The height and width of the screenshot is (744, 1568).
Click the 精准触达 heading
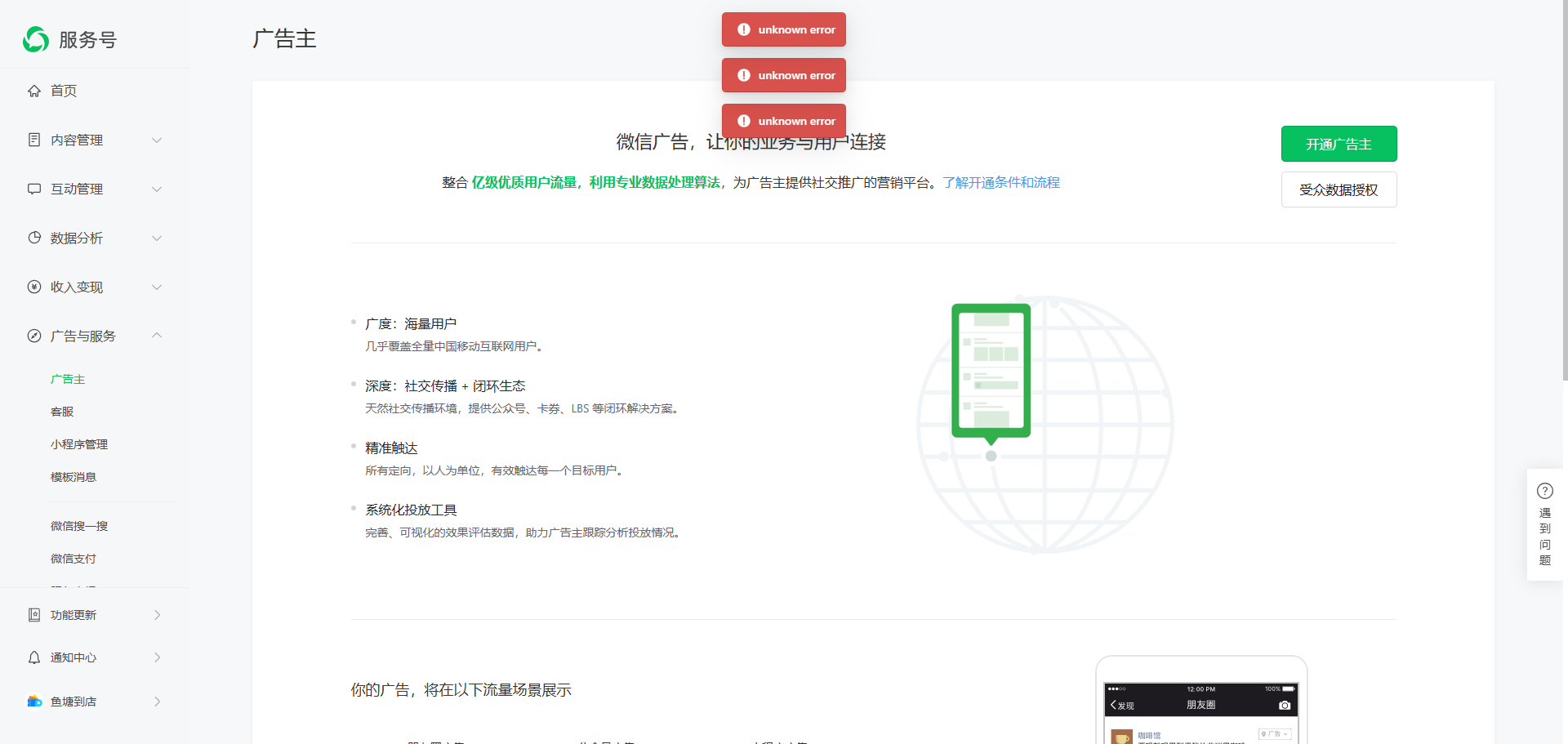click(391, 448)
